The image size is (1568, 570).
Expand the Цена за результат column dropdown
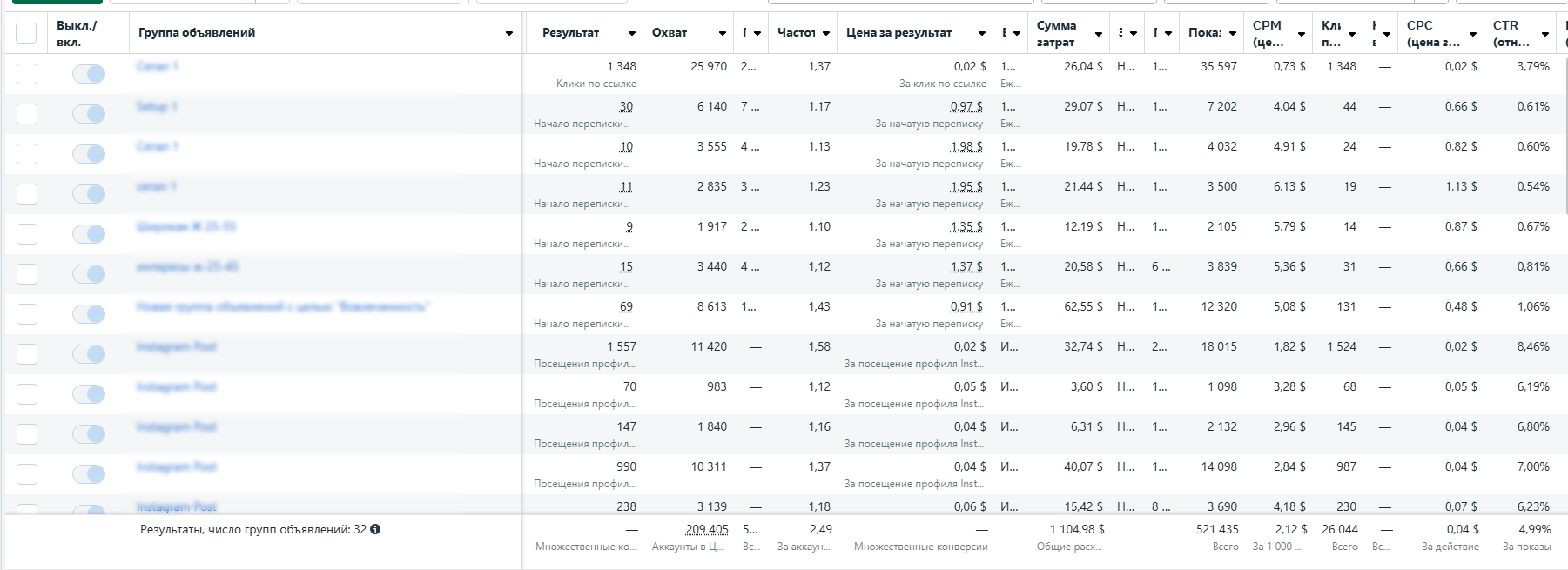[982, 33]
